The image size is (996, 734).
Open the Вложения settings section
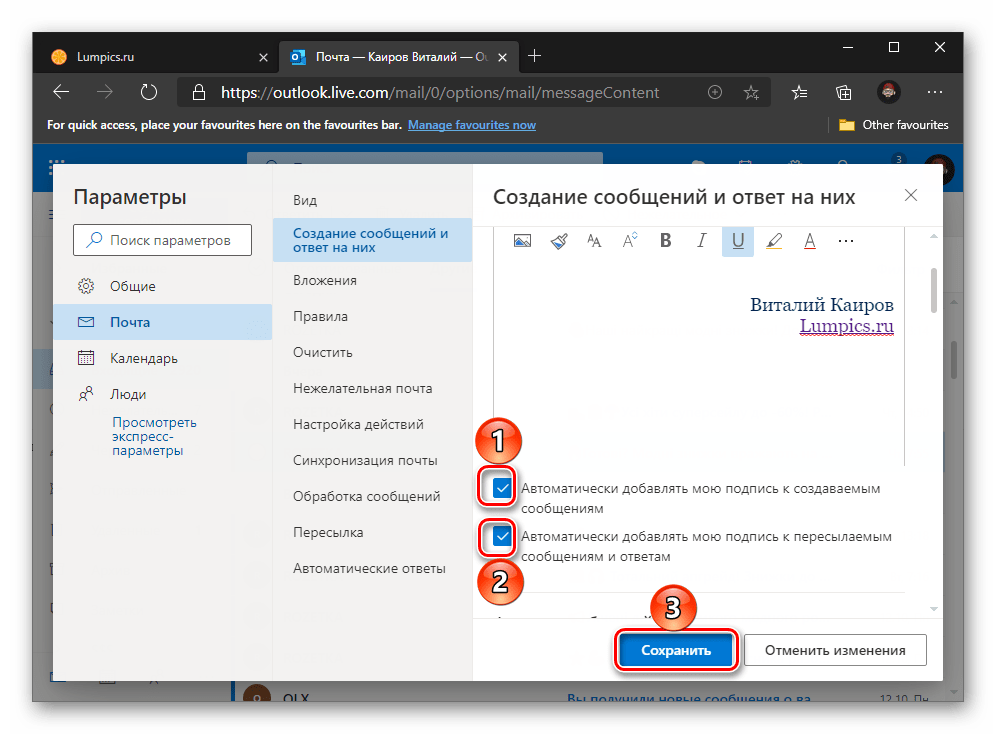(325, 281)
